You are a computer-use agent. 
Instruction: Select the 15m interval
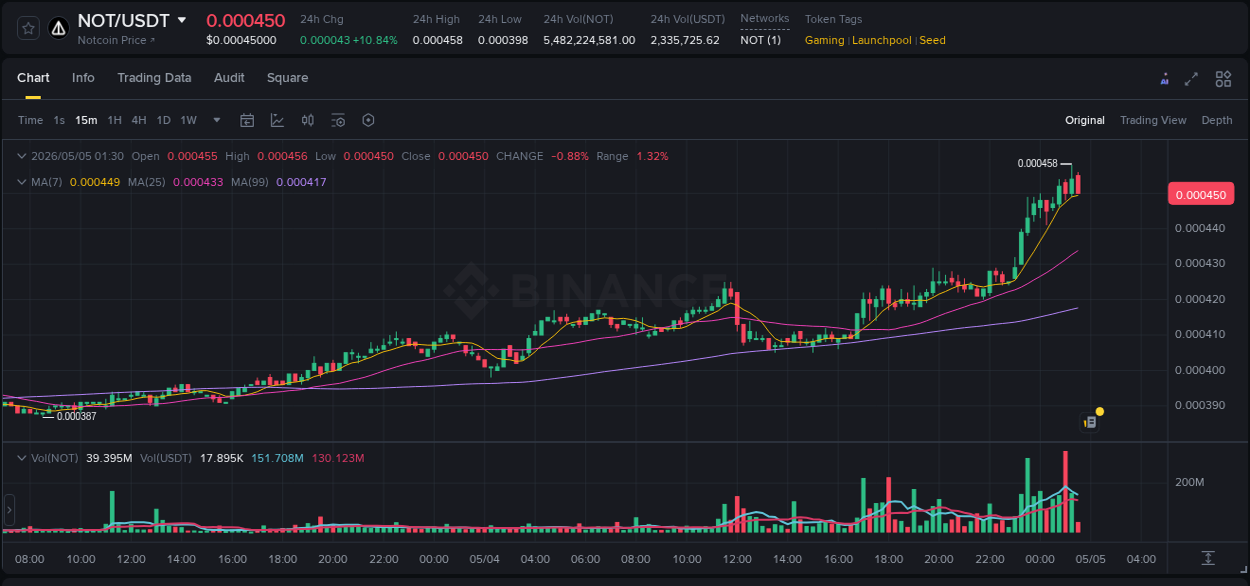click(x=86, y=120)
